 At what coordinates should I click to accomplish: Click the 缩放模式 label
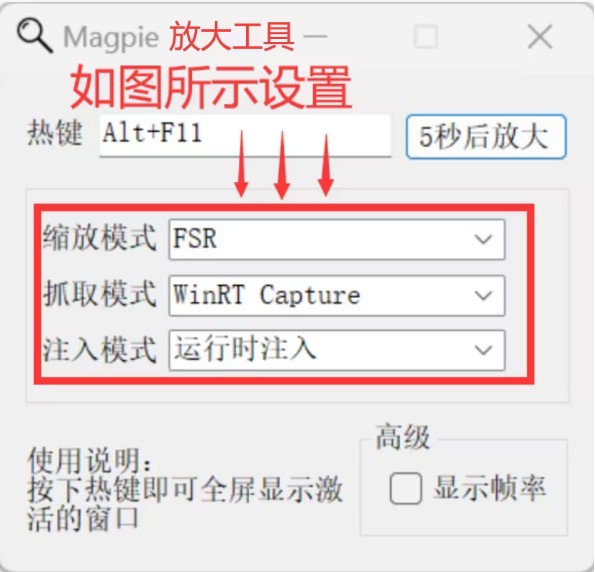99,238
